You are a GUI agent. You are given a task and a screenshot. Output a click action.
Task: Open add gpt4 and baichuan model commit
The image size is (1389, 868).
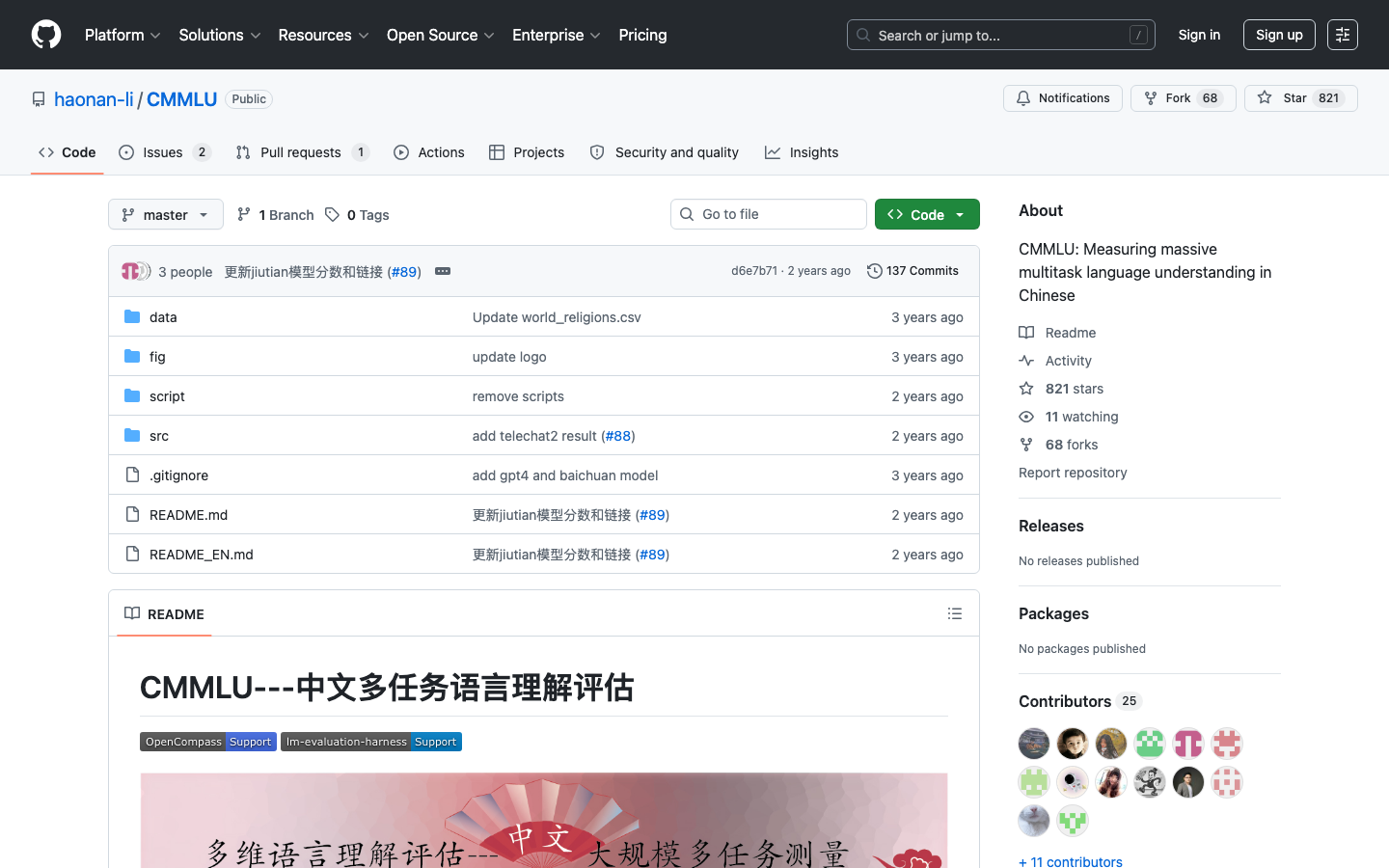[x=565, y=475]
